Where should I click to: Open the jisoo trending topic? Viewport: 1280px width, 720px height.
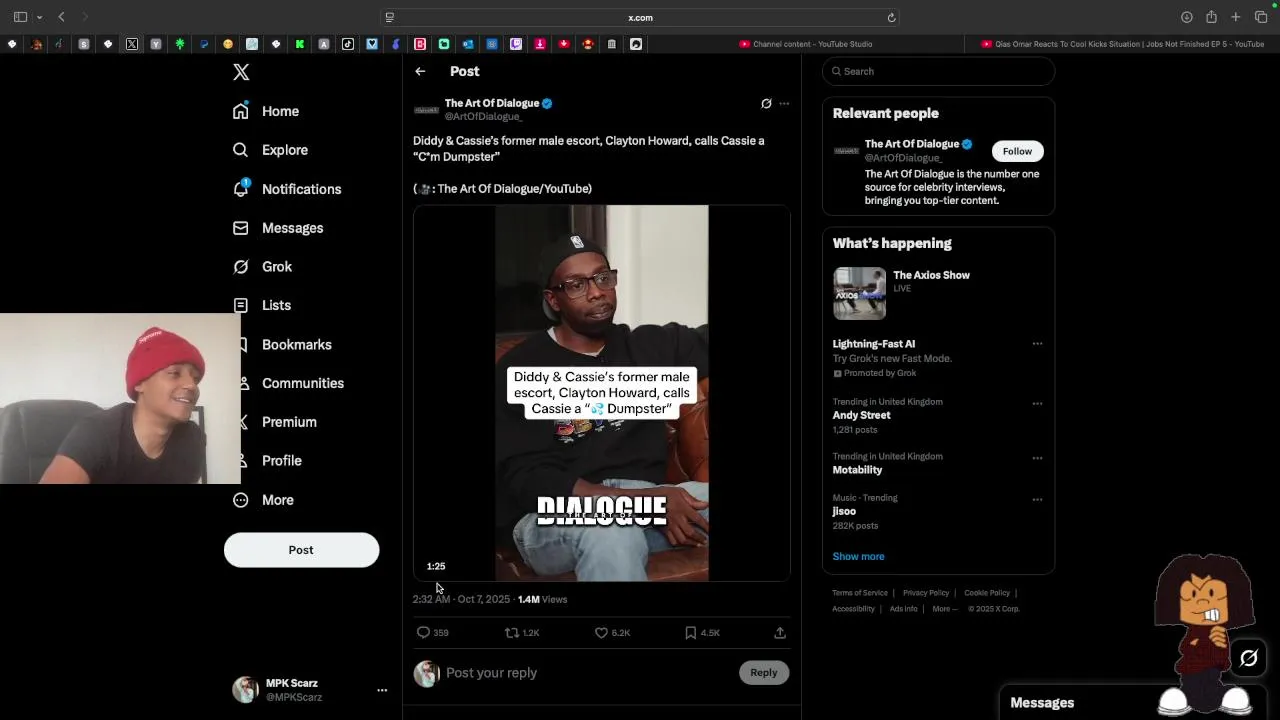tap(844, 511)
